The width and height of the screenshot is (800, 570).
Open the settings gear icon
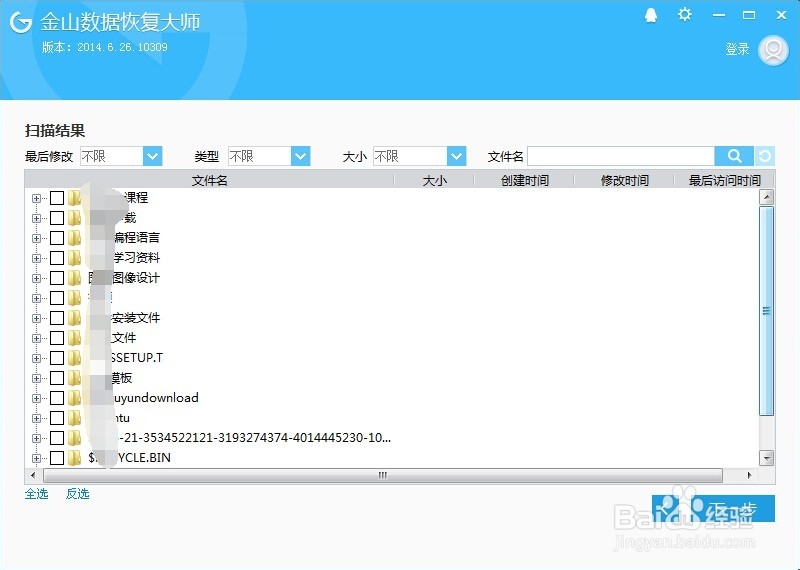[x=684, y=15]
